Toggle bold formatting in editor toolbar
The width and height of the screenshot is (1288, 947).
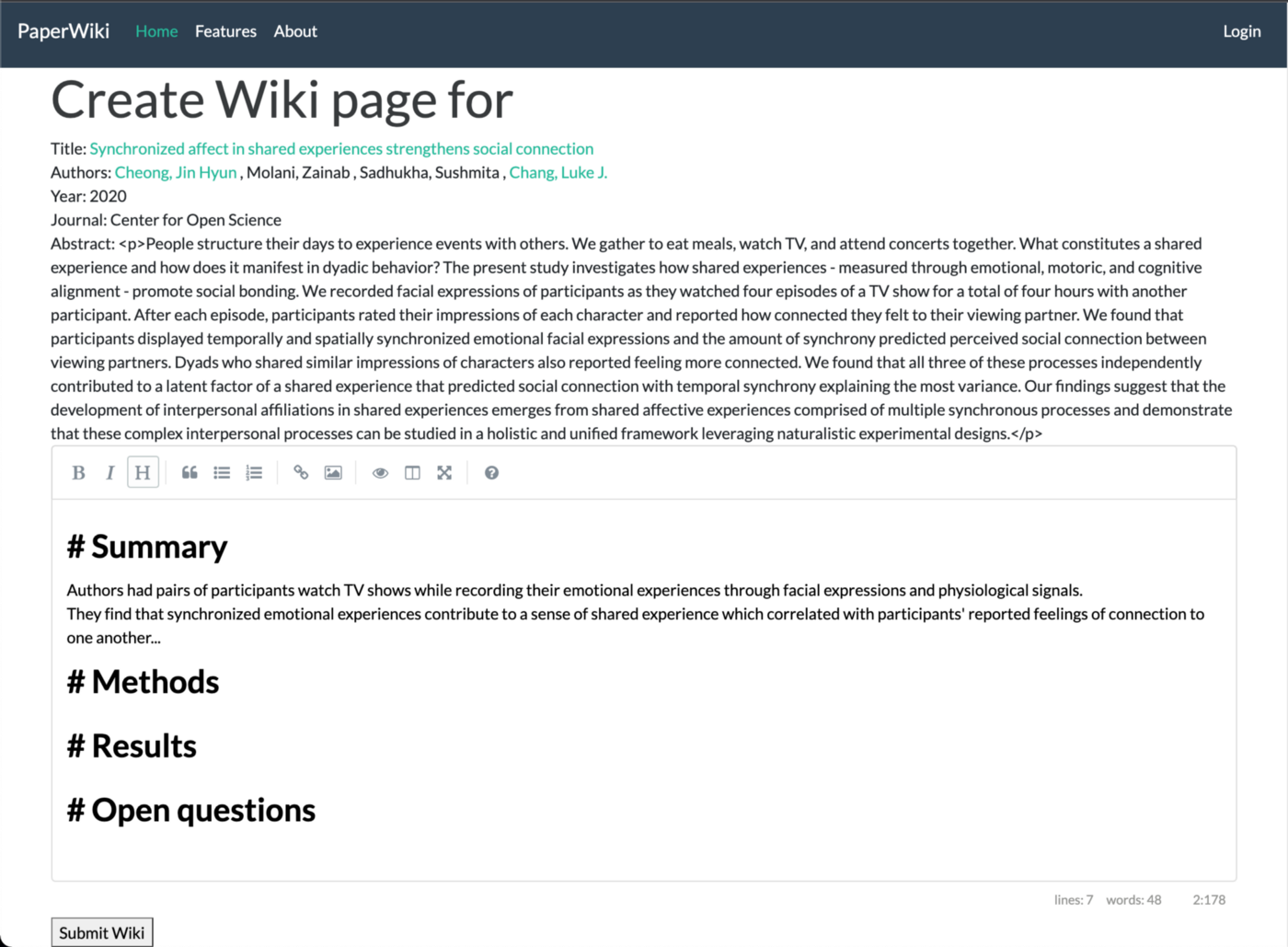point(78,473)
